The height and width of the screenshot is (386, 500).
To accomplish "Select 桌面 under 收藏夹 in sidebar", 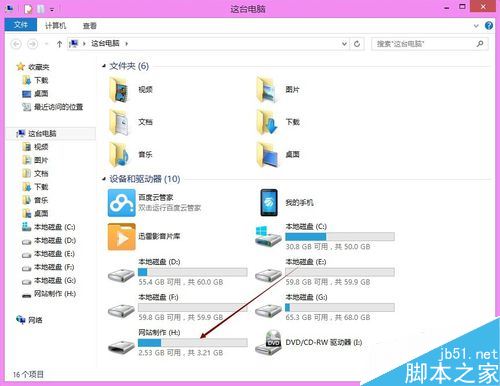I will tap(41, 94).
